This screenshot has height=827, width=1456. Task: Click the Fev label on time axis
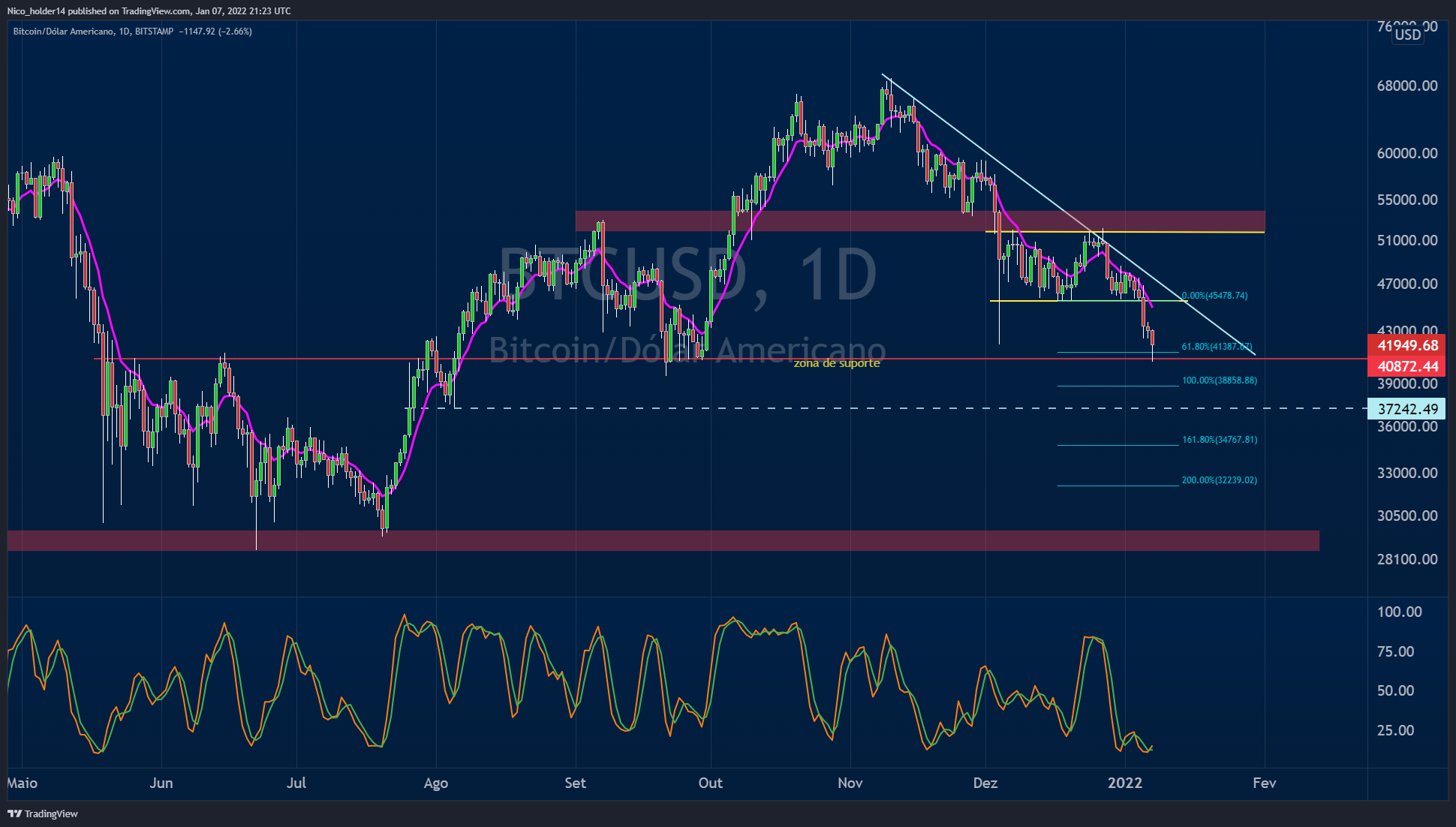1265,783
